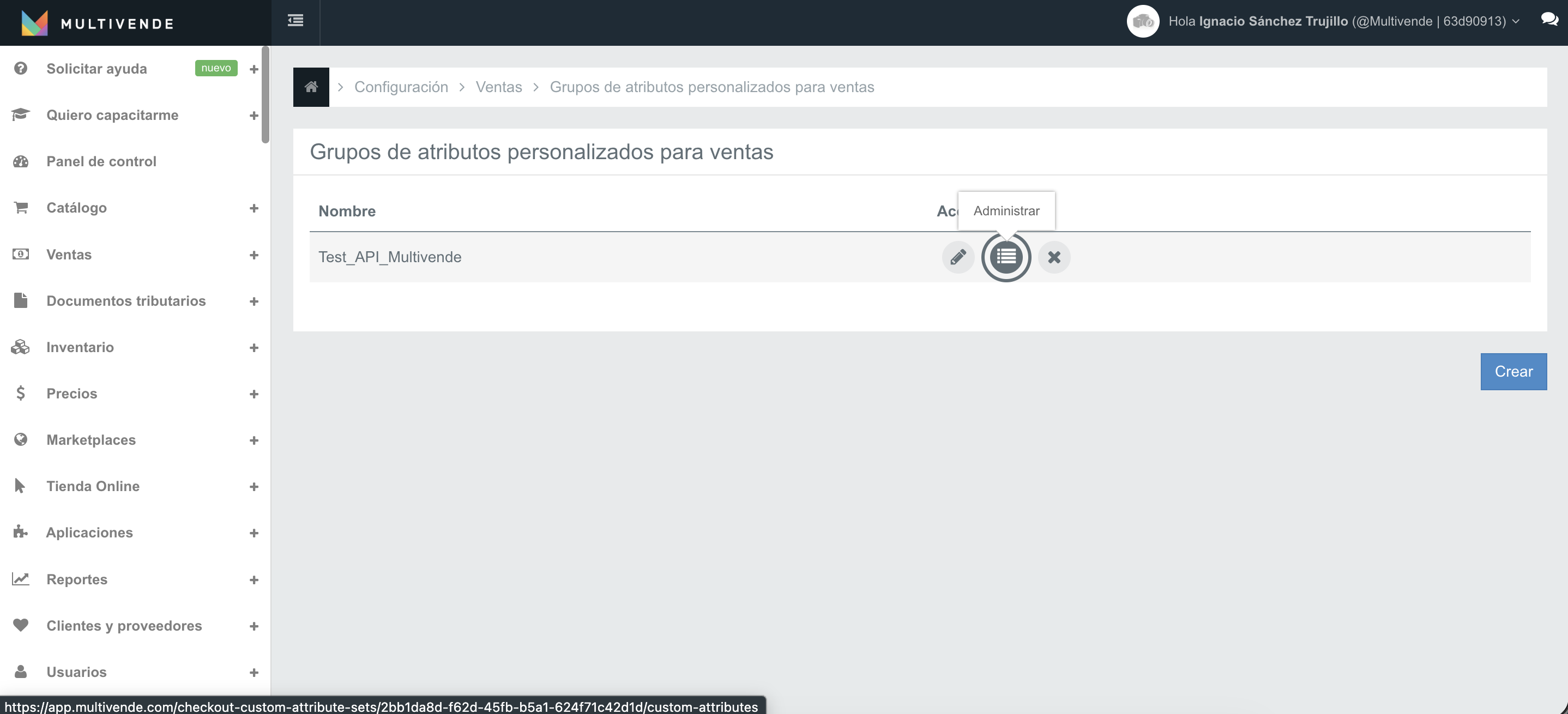Open Panel de control
The width and height of the screenshot is (1568, 714).
point(101,161)
